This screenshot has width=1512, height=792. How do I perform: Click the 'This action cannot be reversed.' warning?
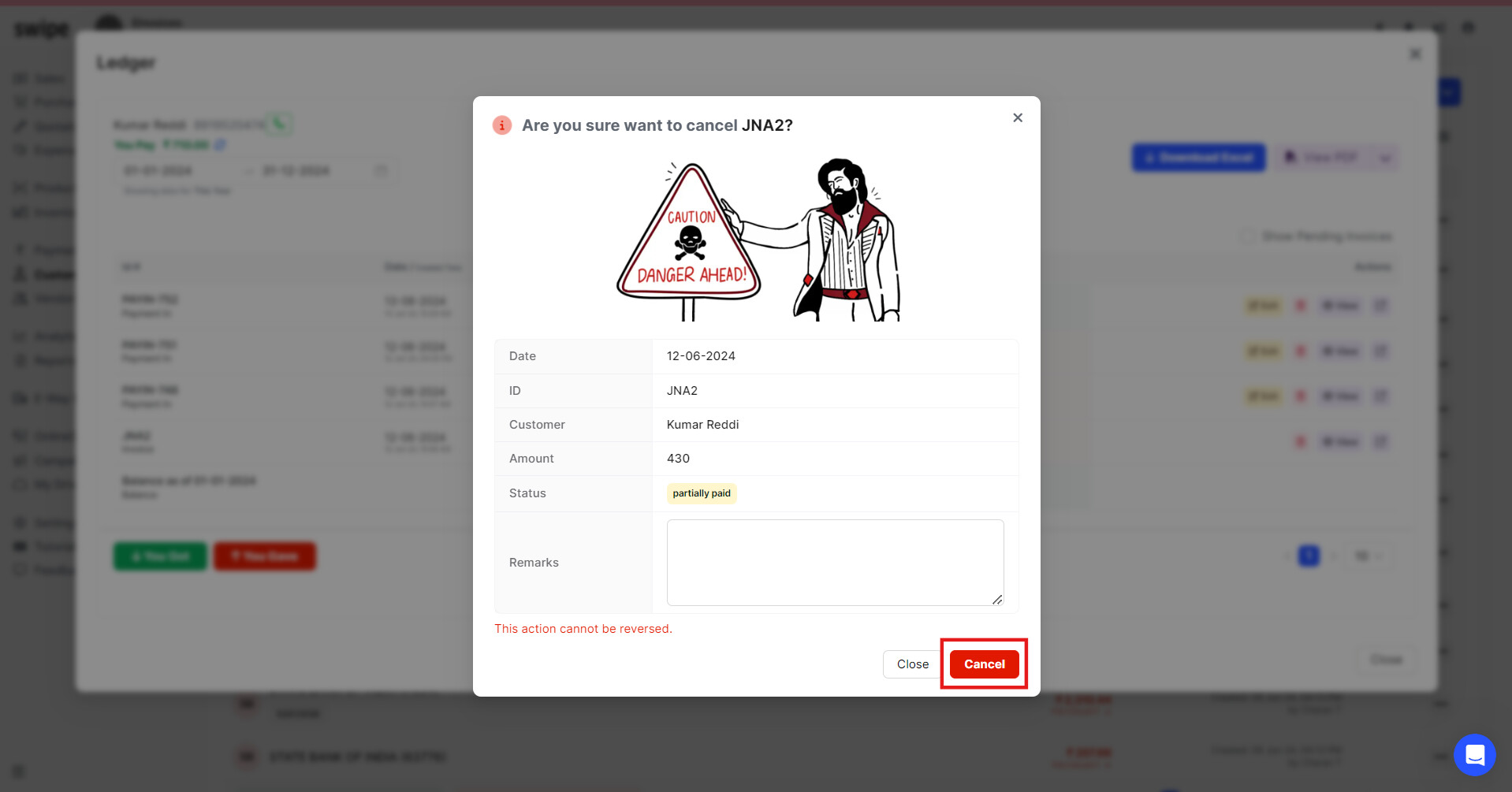coord(583,629)
